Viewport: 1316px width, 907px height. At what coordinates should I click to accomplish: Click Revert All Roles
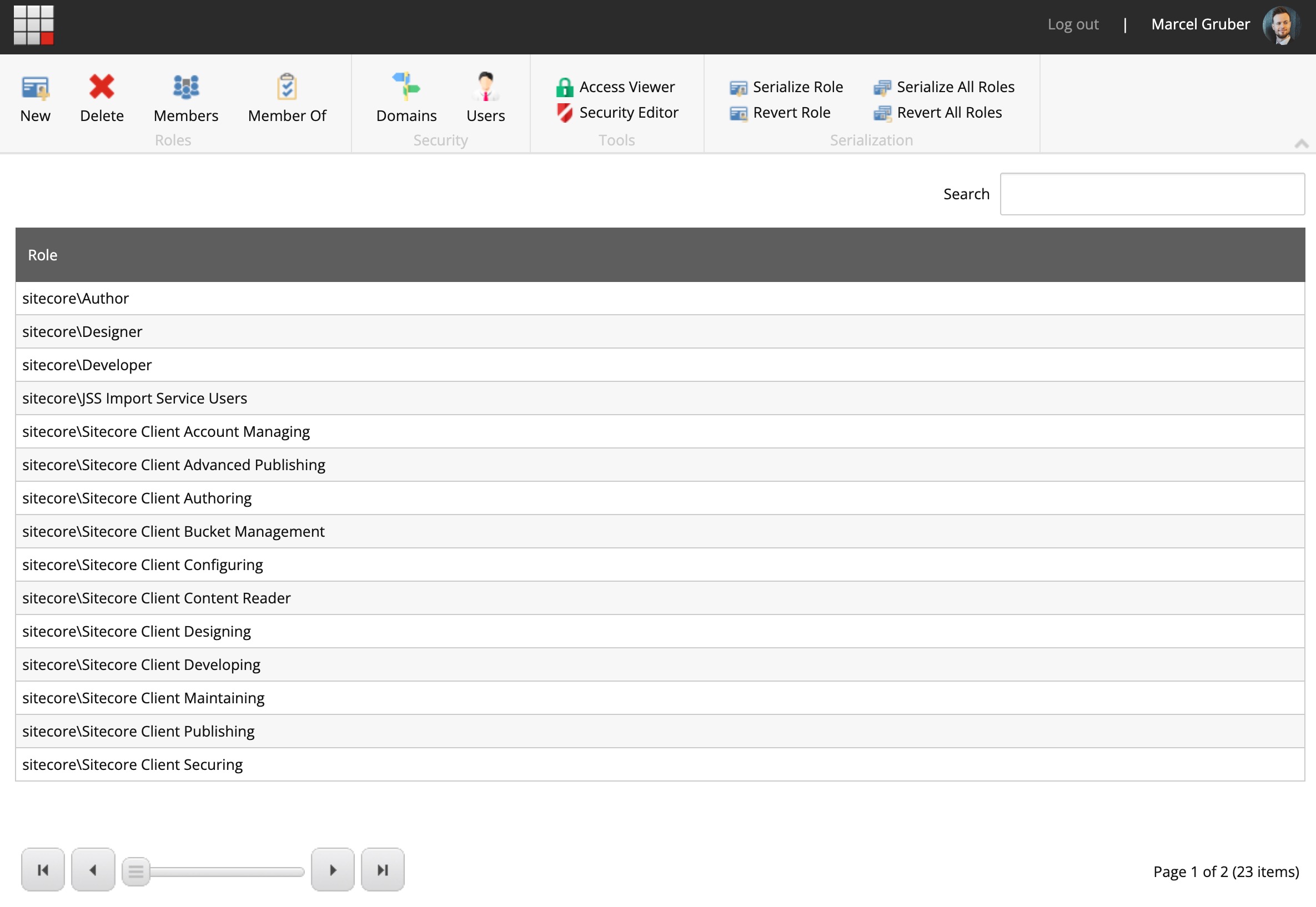coord(938,113)
